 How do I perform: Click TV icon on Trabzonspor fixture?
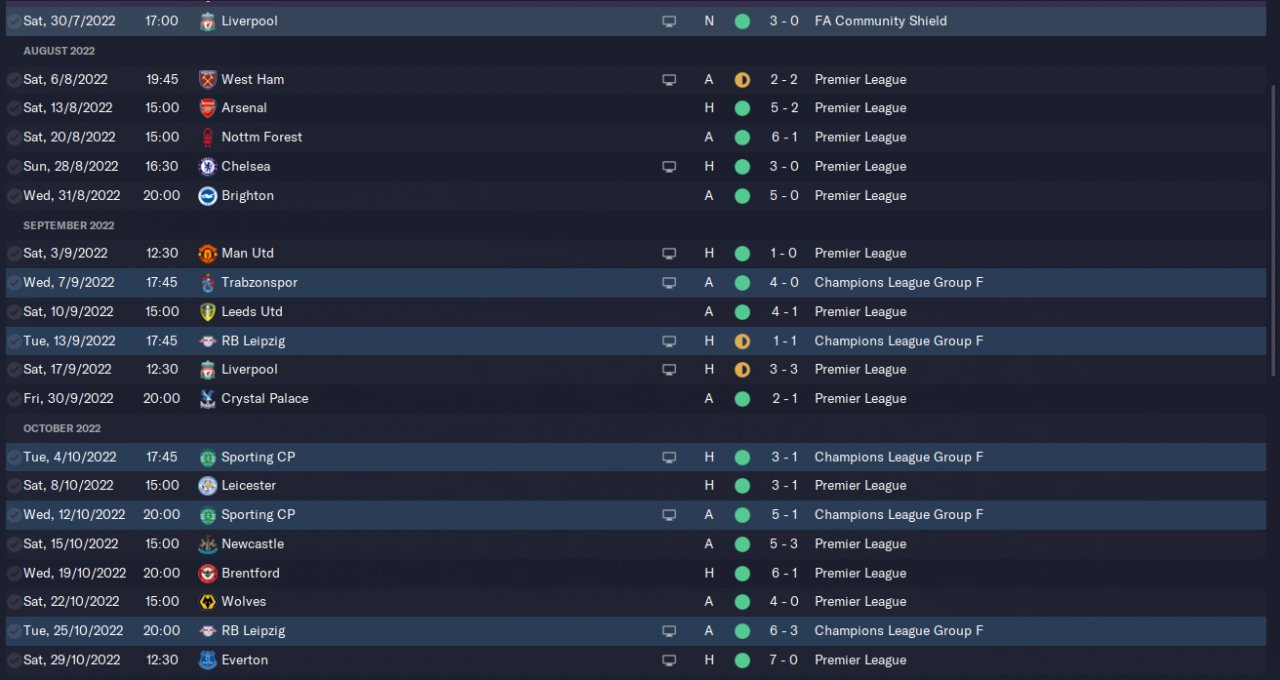click(669, 283)
